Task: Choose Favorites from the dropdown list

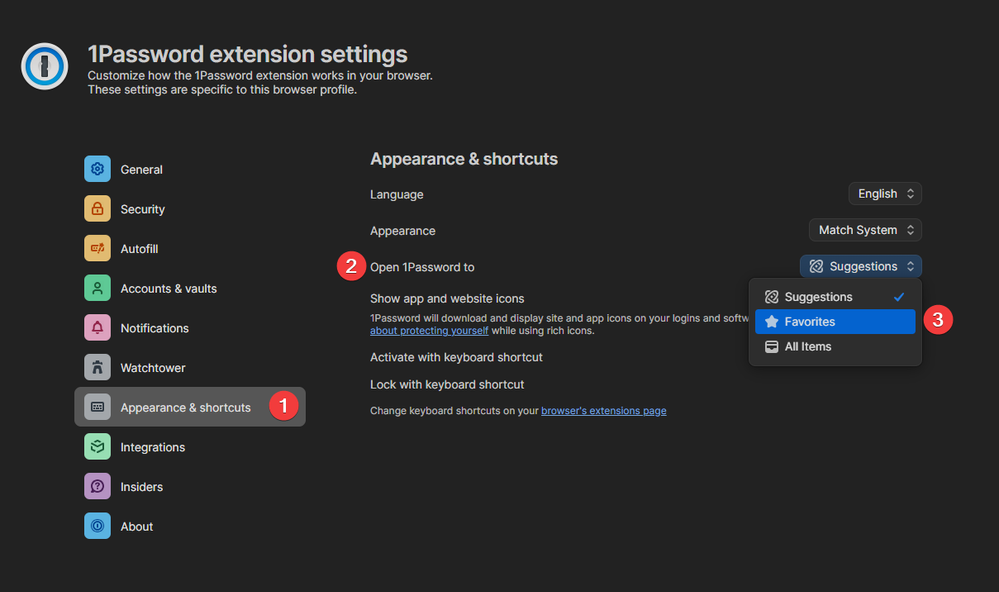Action: (x=834, y=322)
